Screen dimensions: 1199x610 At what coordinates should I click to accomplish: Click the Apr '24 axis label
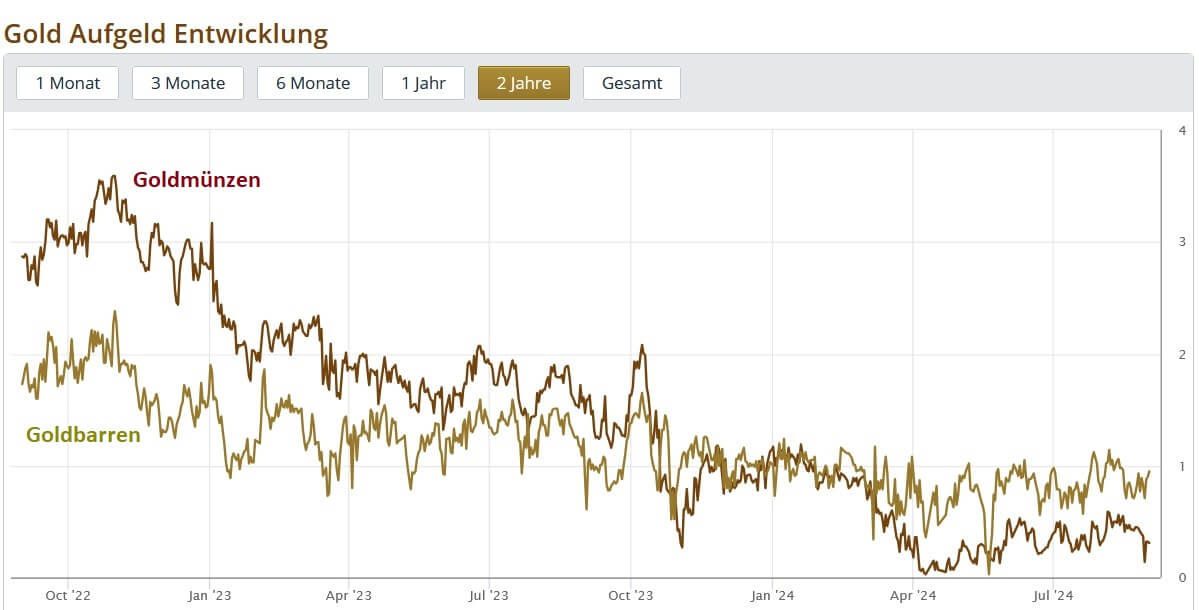pos(913,595)
